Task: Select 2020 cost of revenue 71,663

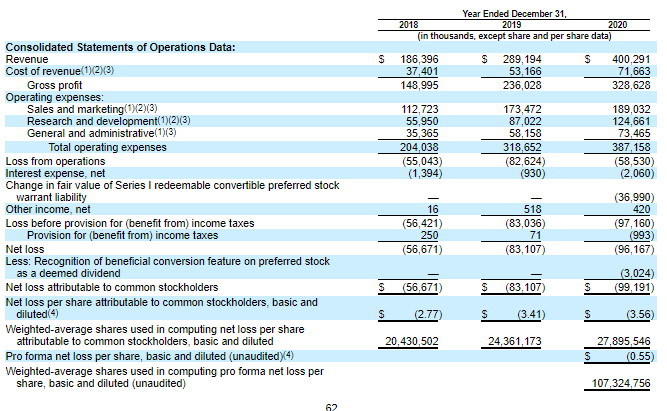Action: click(634, 71)
